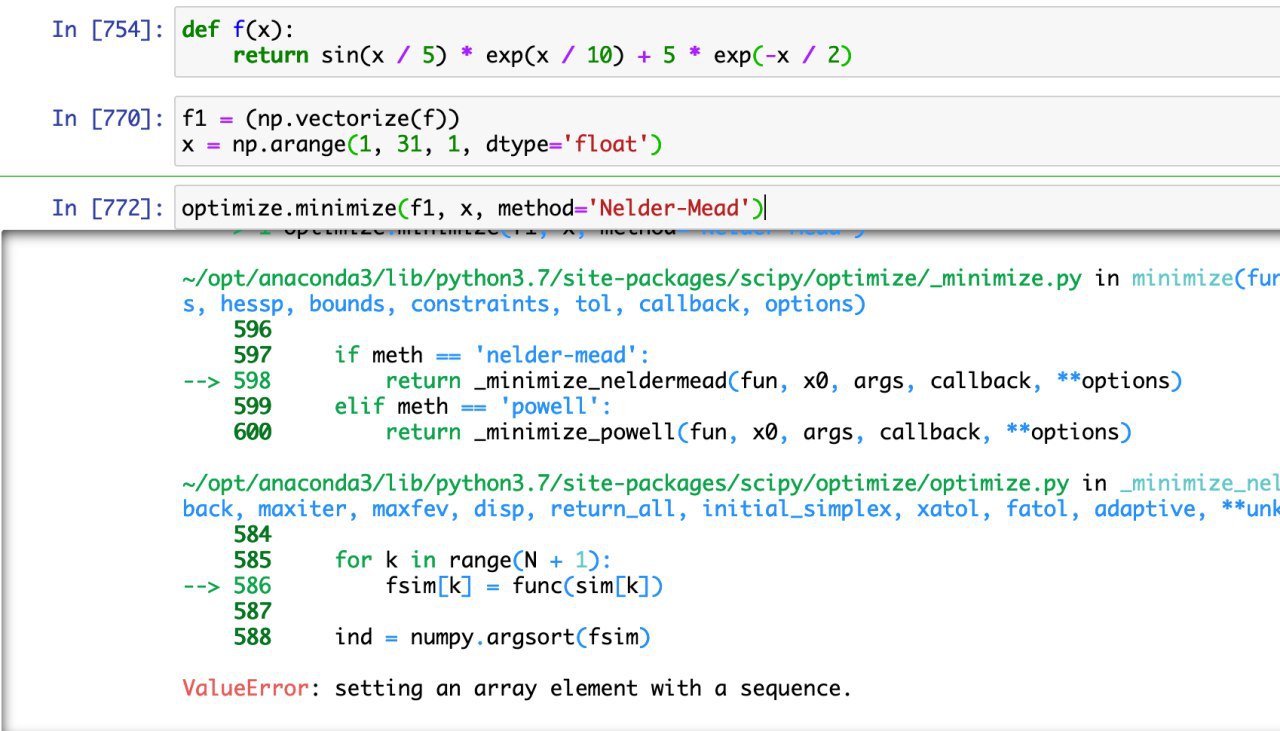Image resolution: width=1280 pixels, height=731 pixels.
Task: Click the In [772] cell prompt
Action: tap(108, 208)
